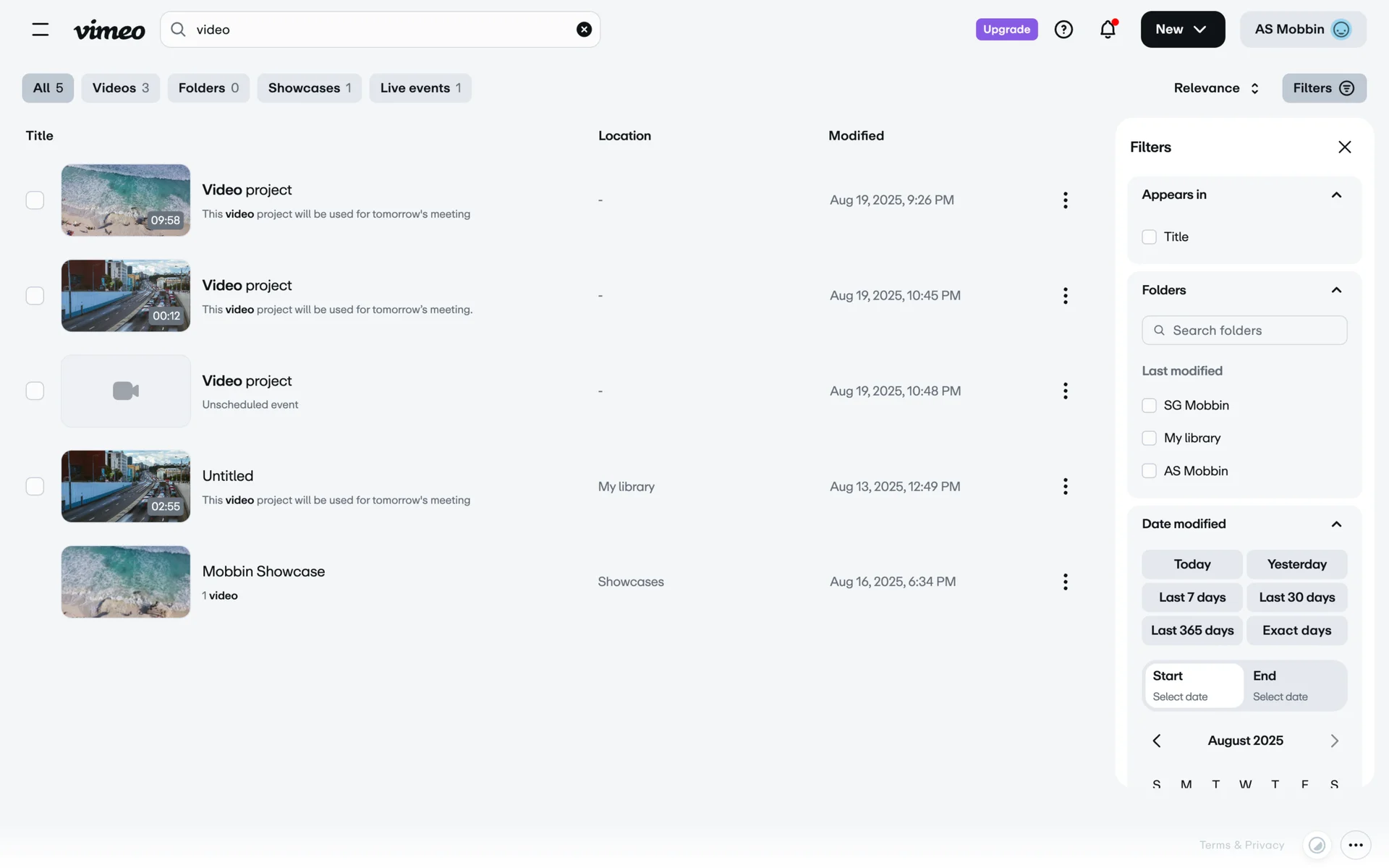The height and width of the screenshot is (868, 1389).
Task: Check the My library folder checkbox
Action: [1149, 438]
